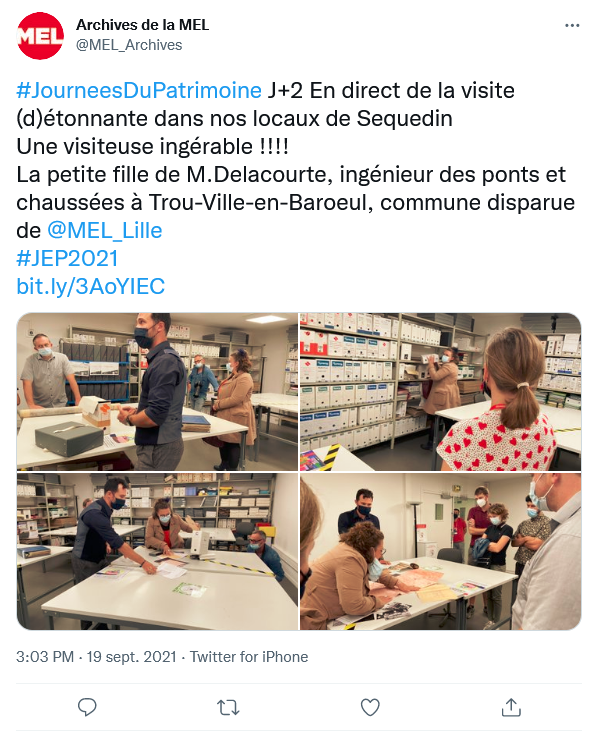Screen dimensions: 598x731
Task: Click the red MEL profile avatar
Action: click(41, 36)
